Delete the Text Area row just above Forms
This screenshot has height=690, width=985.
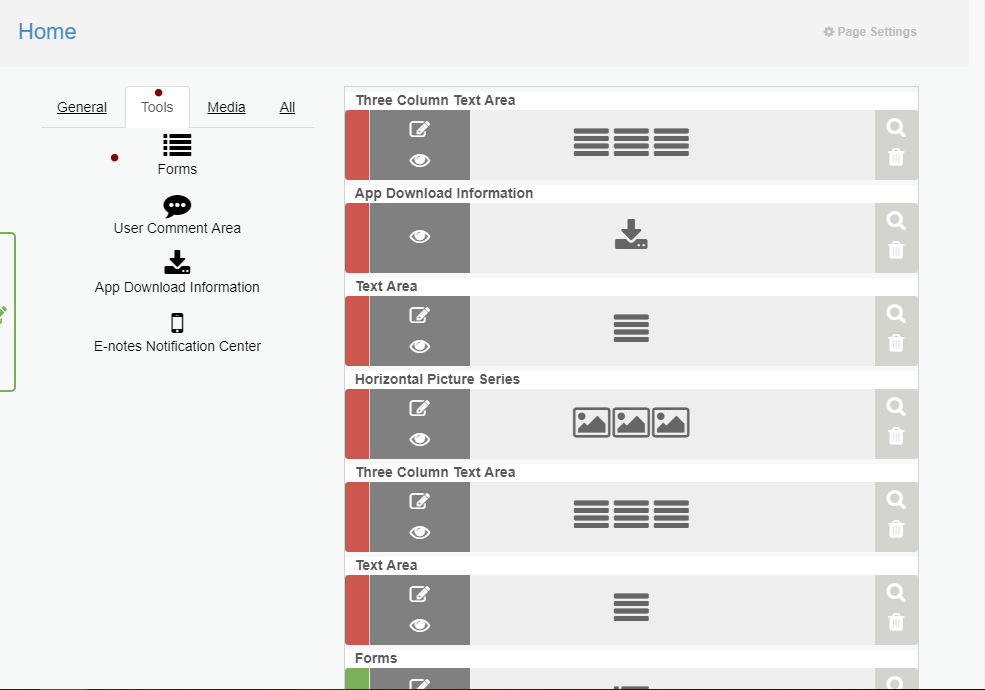896,622
